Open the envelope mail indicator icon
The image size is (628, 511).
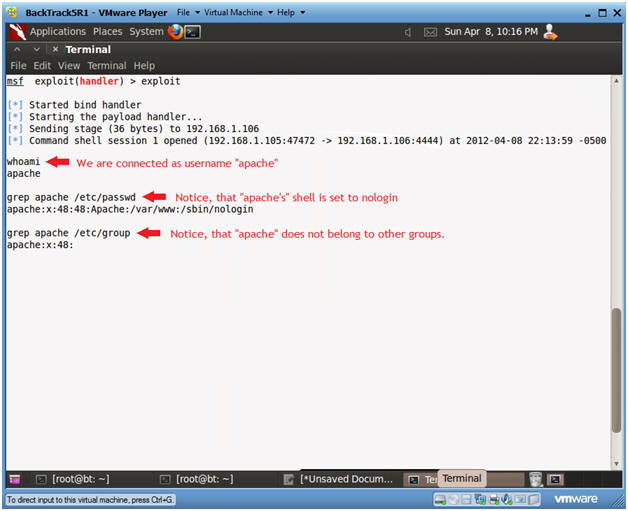430,32
